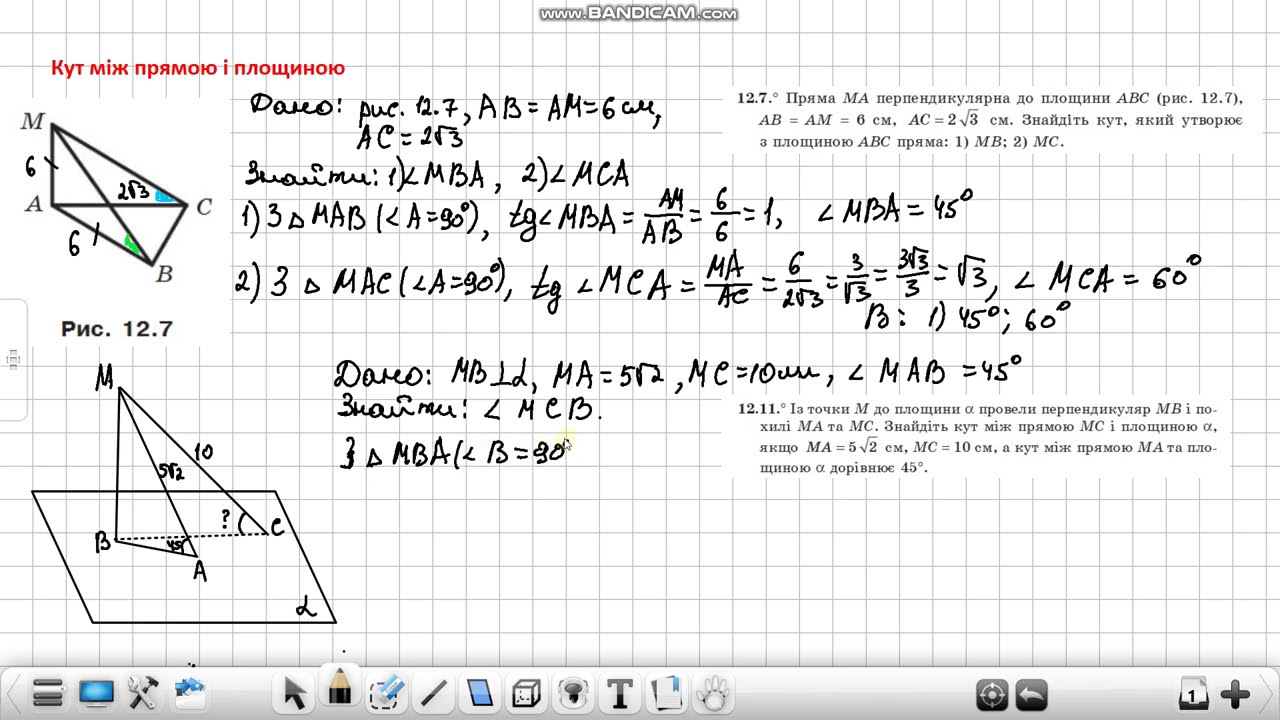The height and width of the screenshot is (720, 1280).
Task: Open the tools settings hammer-wrench icon
Action: tap(144, 691)
